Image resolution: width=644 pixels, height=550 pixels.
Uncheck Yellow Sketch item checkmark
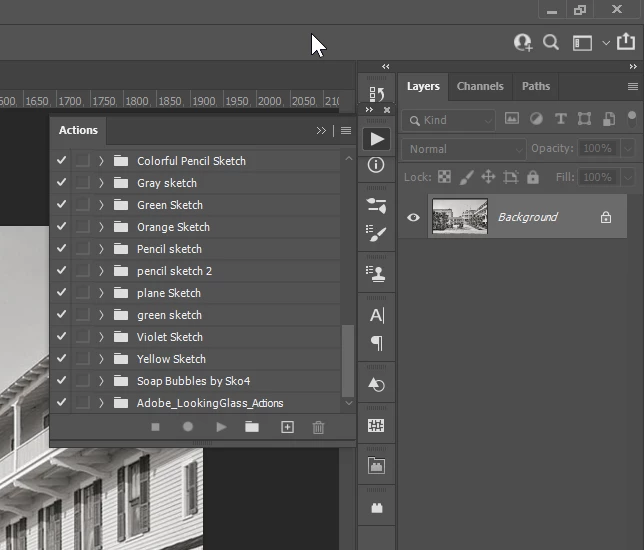pos(62,358)
